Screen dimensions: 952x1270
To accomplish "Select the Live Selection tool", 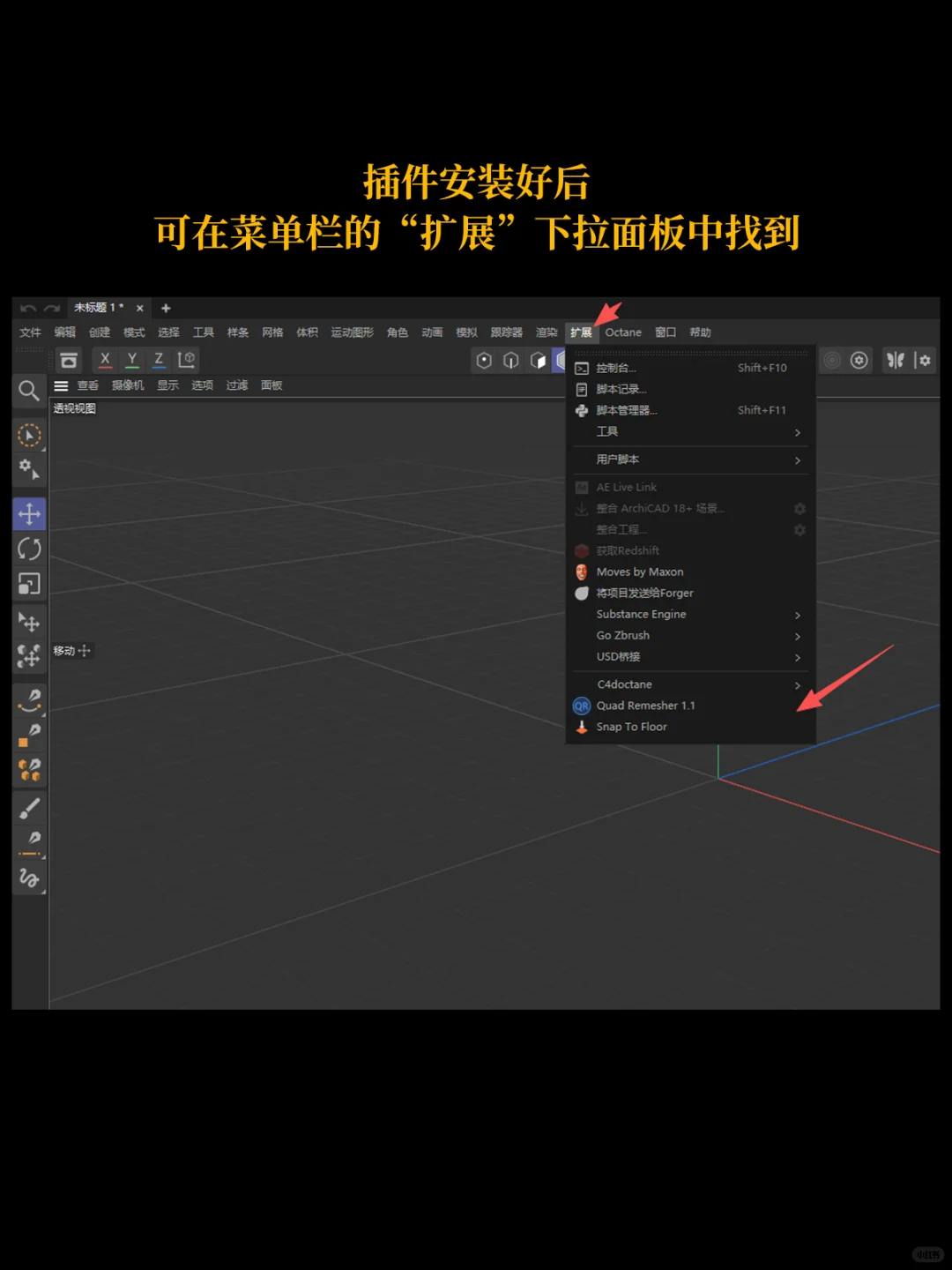I will pyautogui.click(x=29, y=435).
